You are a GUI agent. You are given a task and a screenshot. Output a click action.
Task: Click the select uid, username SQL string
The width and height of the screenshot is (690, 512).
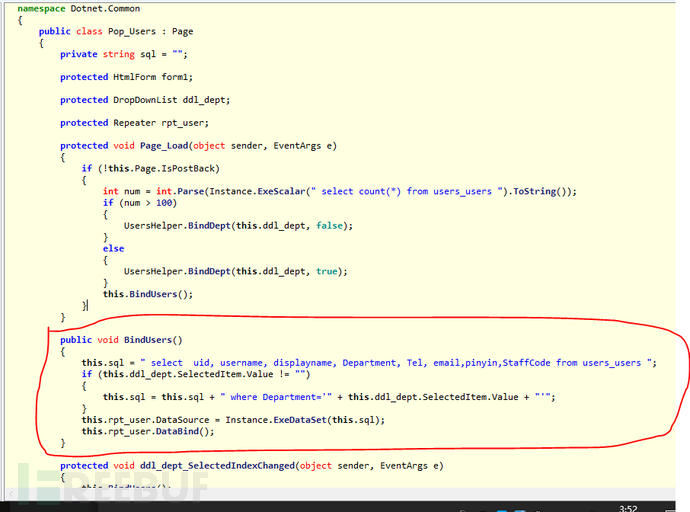400,363
